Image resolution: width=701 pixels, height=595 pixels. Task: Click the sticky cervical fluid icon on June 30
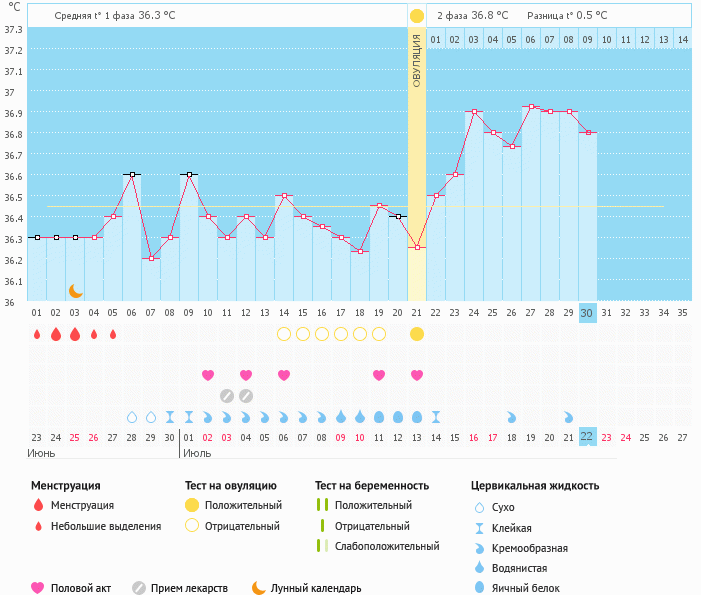pos(170,417)
